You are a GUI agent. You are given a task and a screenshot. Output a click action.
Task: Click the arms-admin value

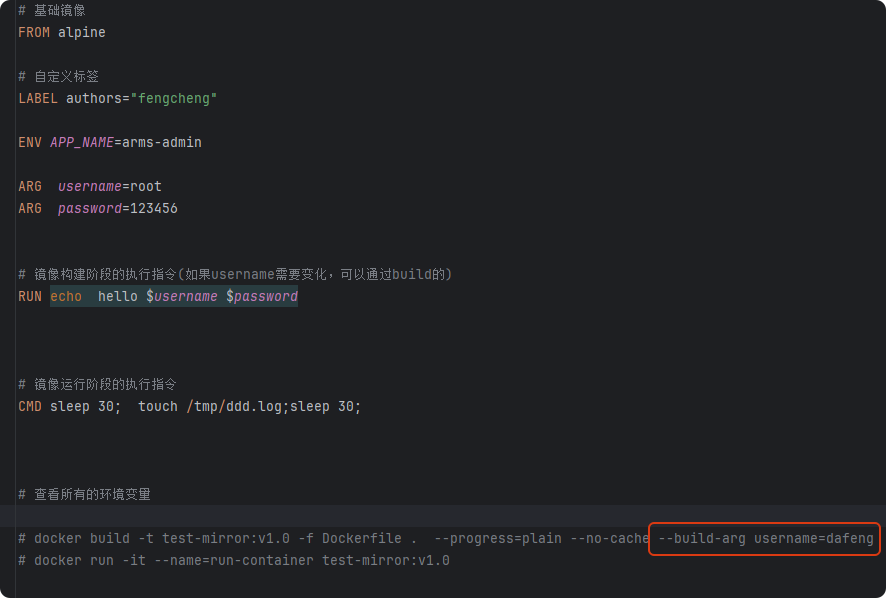pos(162,142)
